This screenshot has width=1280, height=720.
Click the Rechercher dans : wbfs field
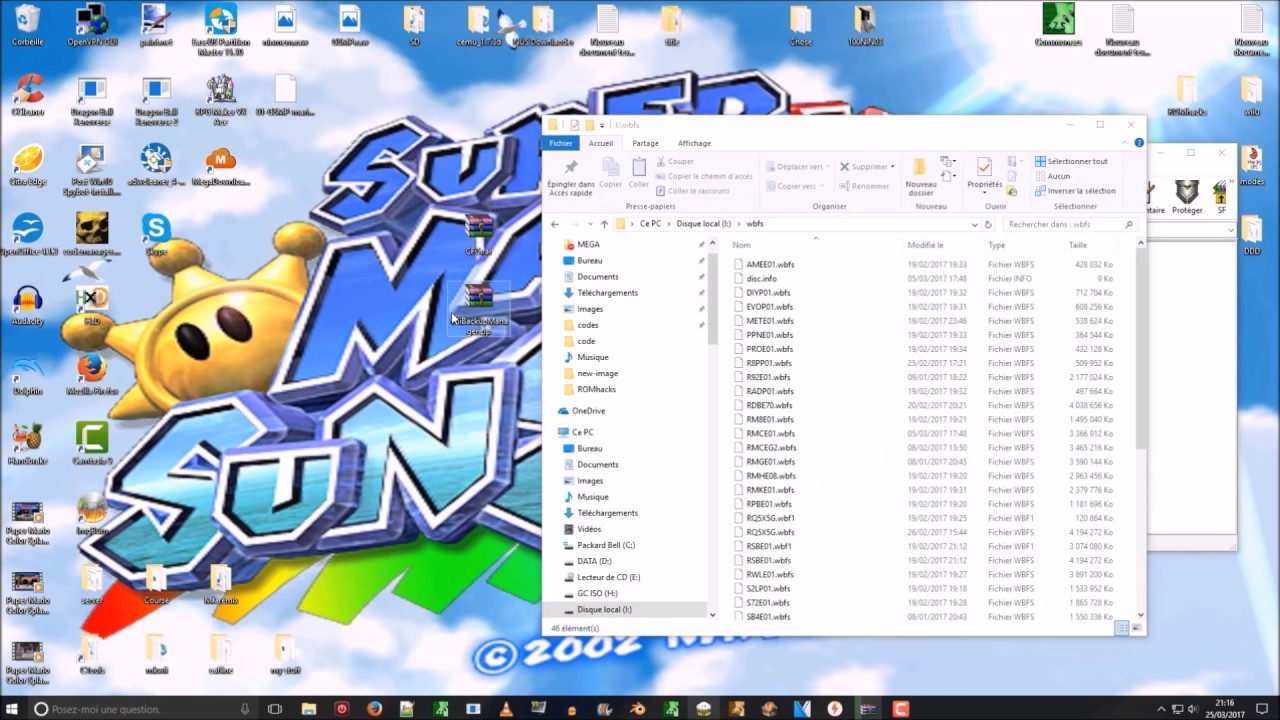[x=1068, y=224]
